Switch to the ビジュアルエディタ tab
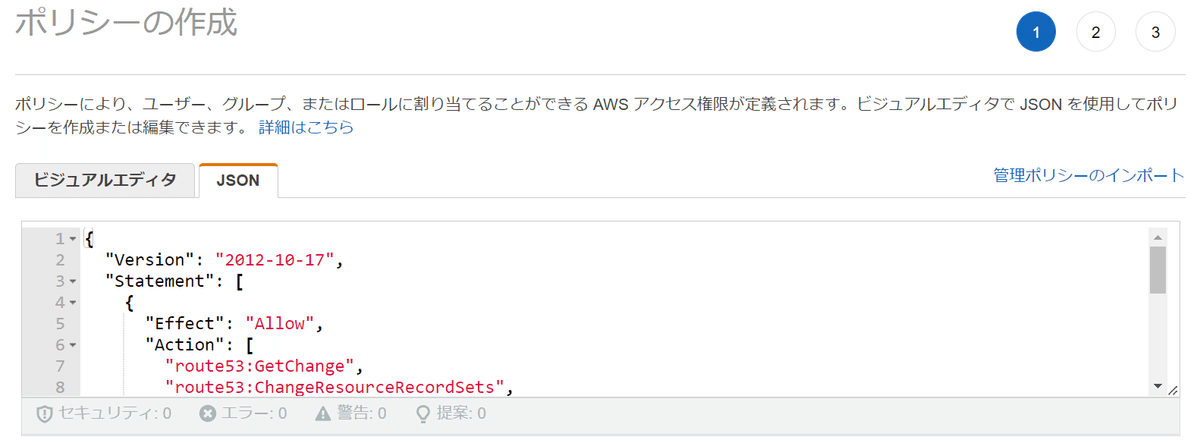 105,180
